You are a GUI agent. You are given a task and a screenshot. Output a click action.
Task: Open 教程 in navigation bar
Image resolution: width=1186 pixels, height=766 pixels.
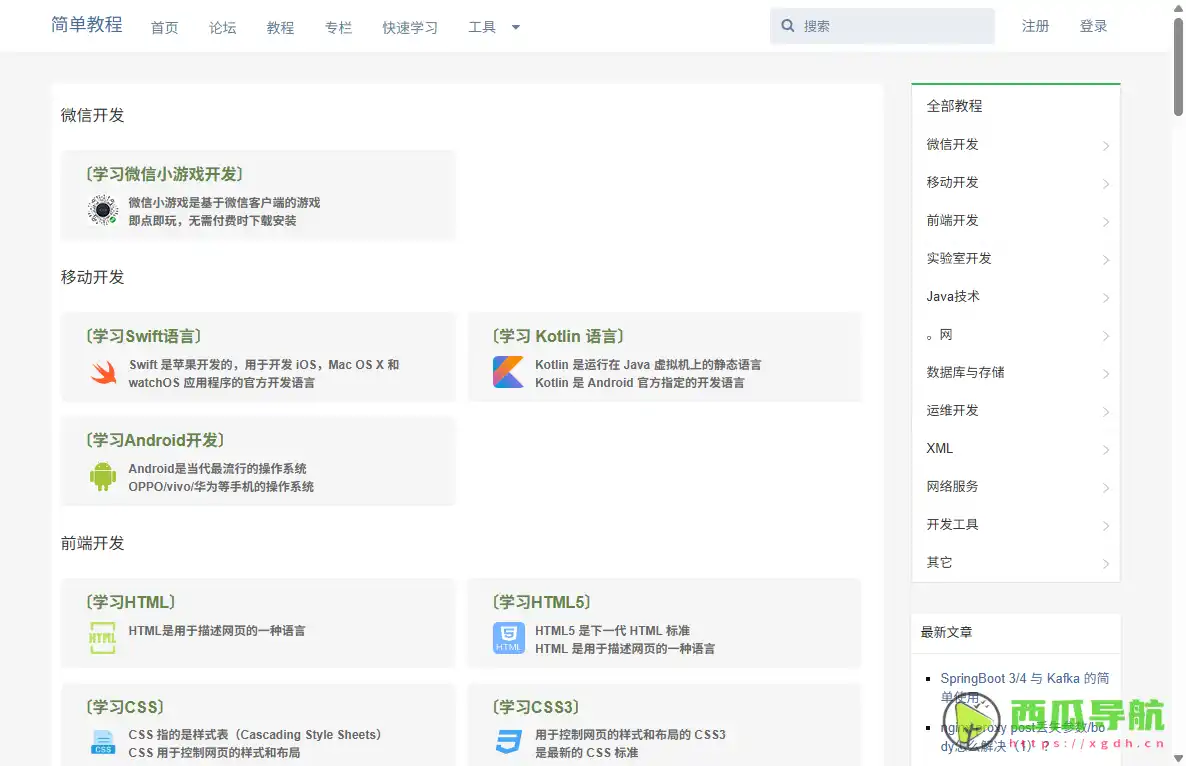pos(280,27)
